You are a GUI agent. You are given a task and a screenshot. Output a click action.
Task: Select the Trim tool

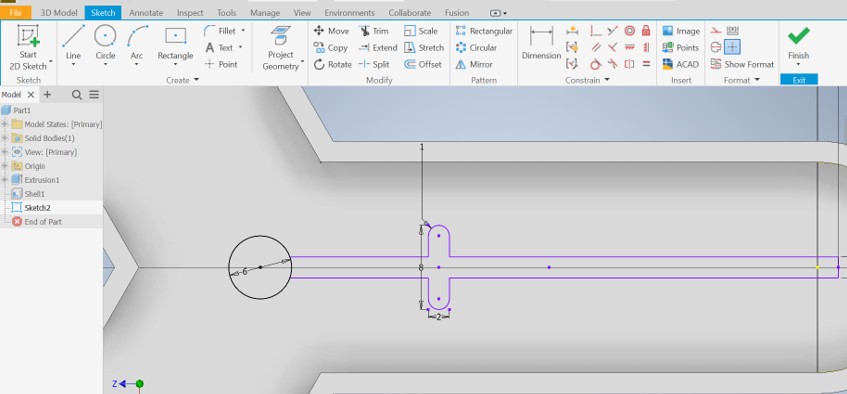[x=374, y=31]
